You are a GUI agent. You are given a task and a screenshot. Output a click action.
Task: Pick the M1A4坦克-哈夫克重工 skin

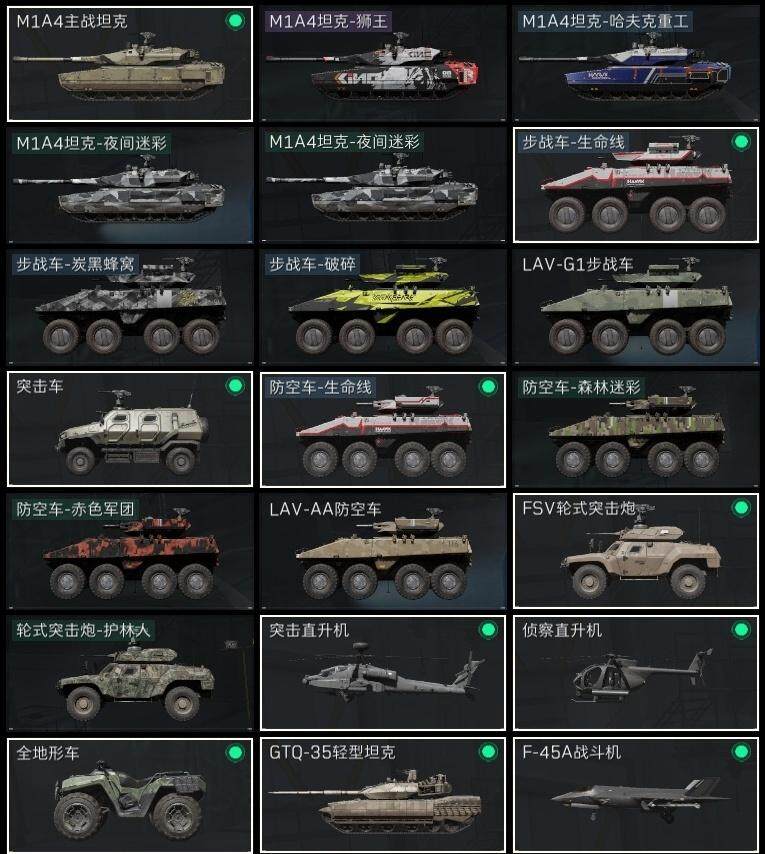[x=635, y=64]
